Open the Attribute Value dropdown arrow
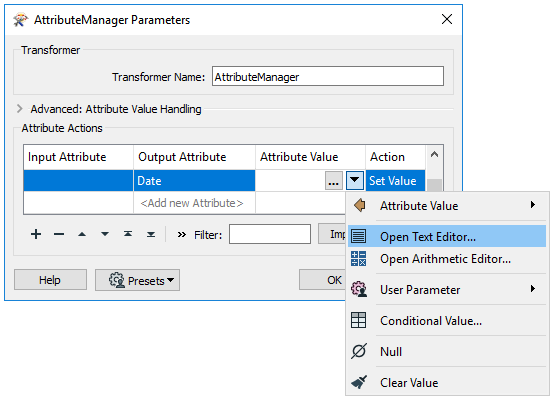The height and width of the screenshot is (401, 554). [354, 181]
